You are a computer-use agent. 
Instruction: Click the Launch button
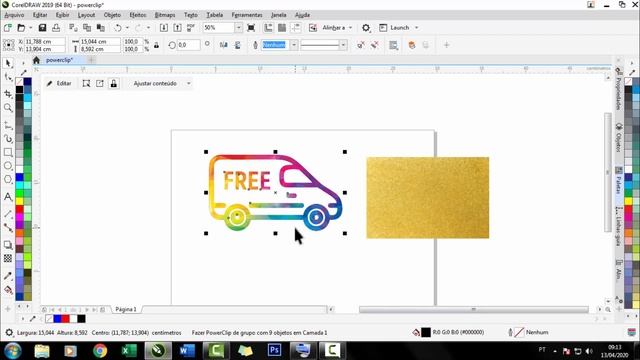click(x=395, y=28)
